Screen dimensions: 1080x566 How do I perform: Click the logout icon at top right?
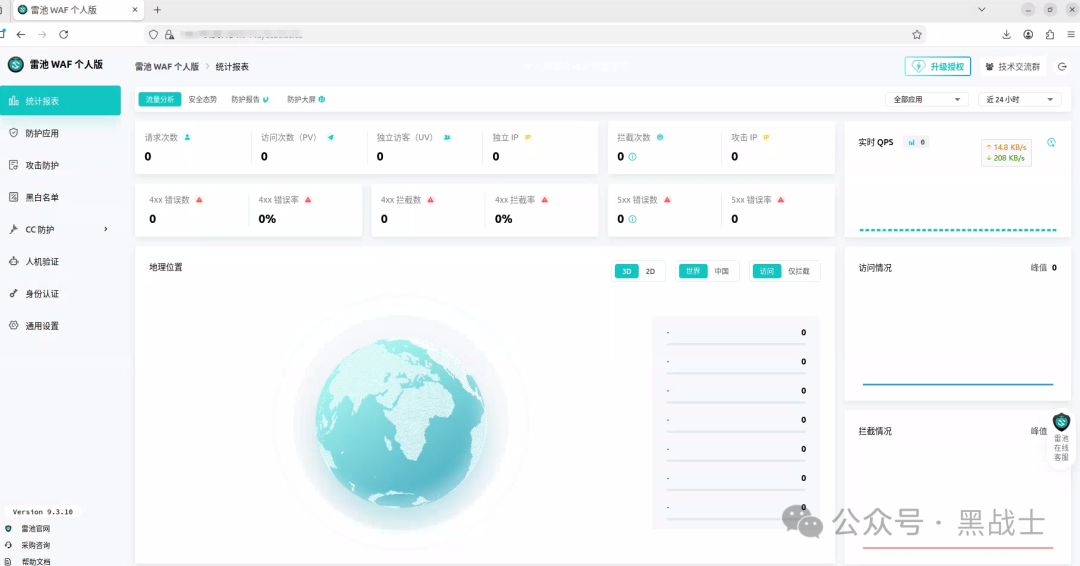pyautogui.click(x=1062, y=67)
